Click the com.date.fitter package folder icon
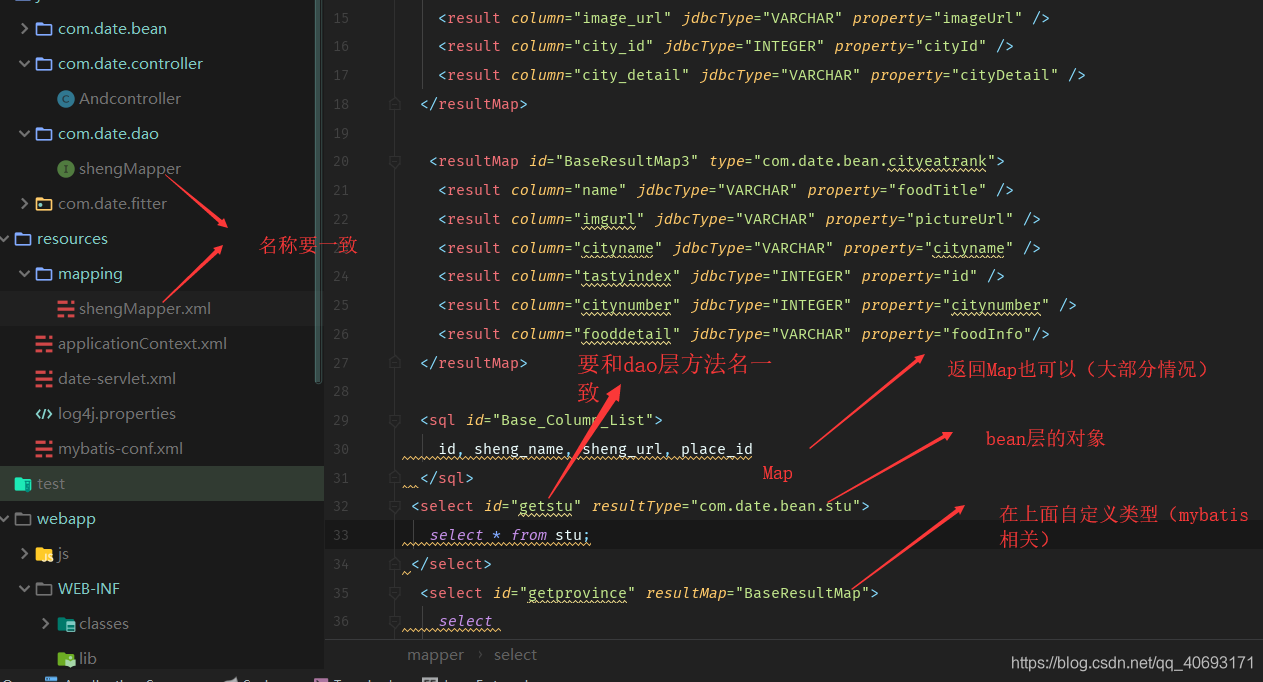 44,203
